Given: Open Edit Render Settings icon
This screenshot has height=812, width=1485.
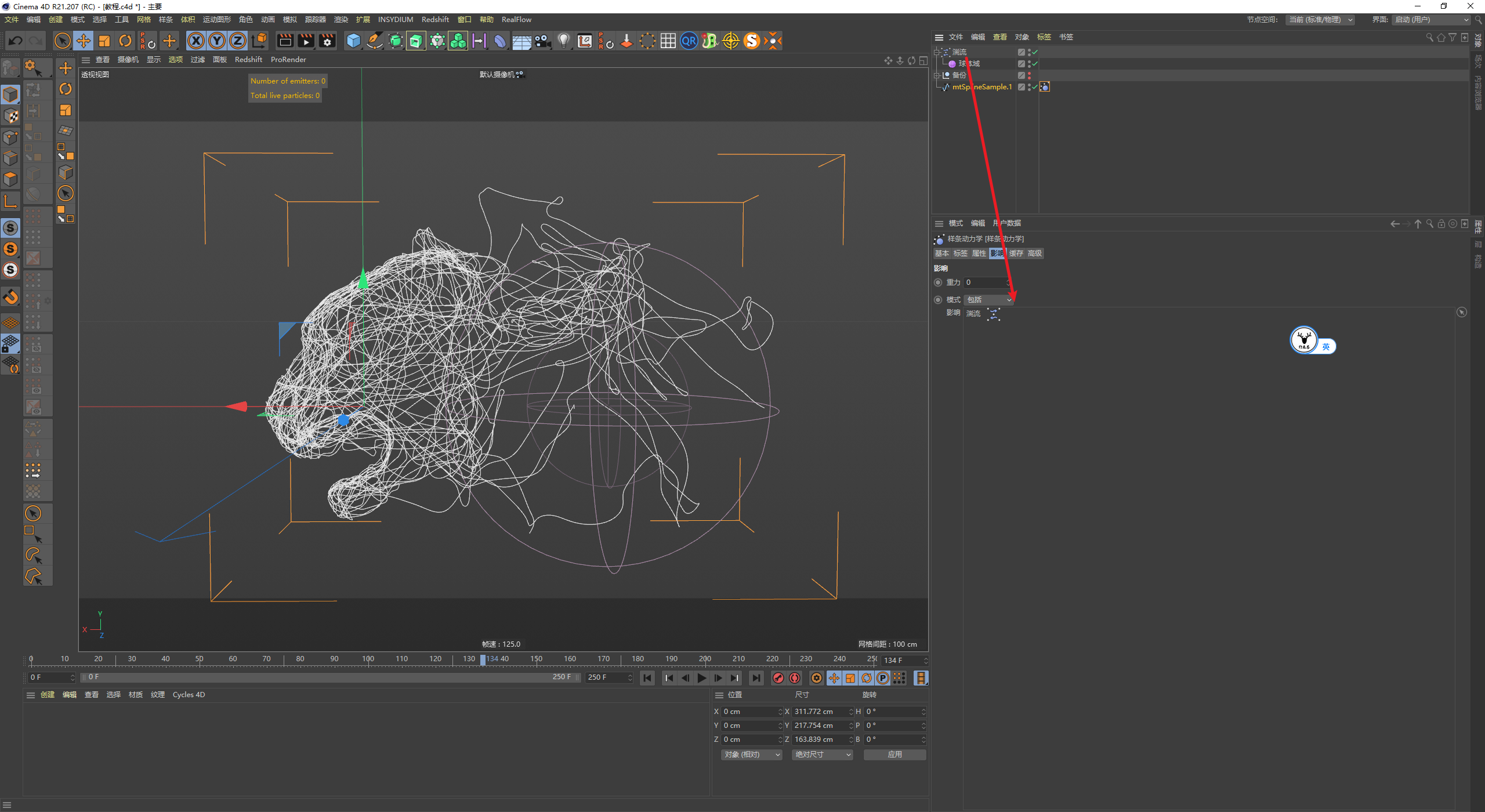Looking at the screenshot, I should [x=327, y=41].
